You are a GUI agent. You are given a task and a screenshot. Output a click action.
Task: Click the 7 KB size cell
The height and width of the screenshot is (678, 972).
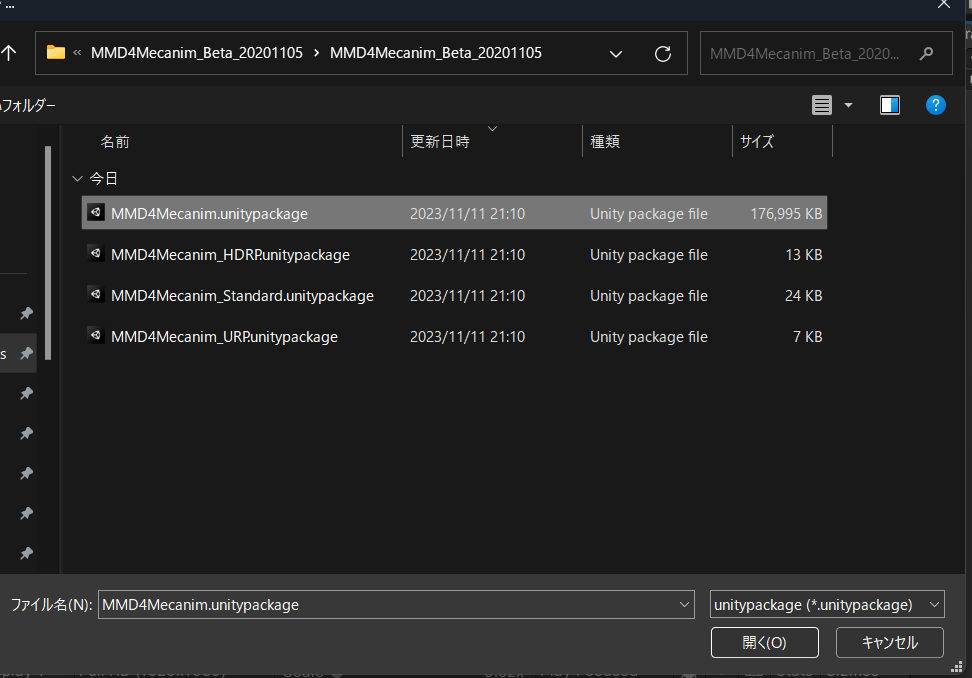click(x=807, y=337)
